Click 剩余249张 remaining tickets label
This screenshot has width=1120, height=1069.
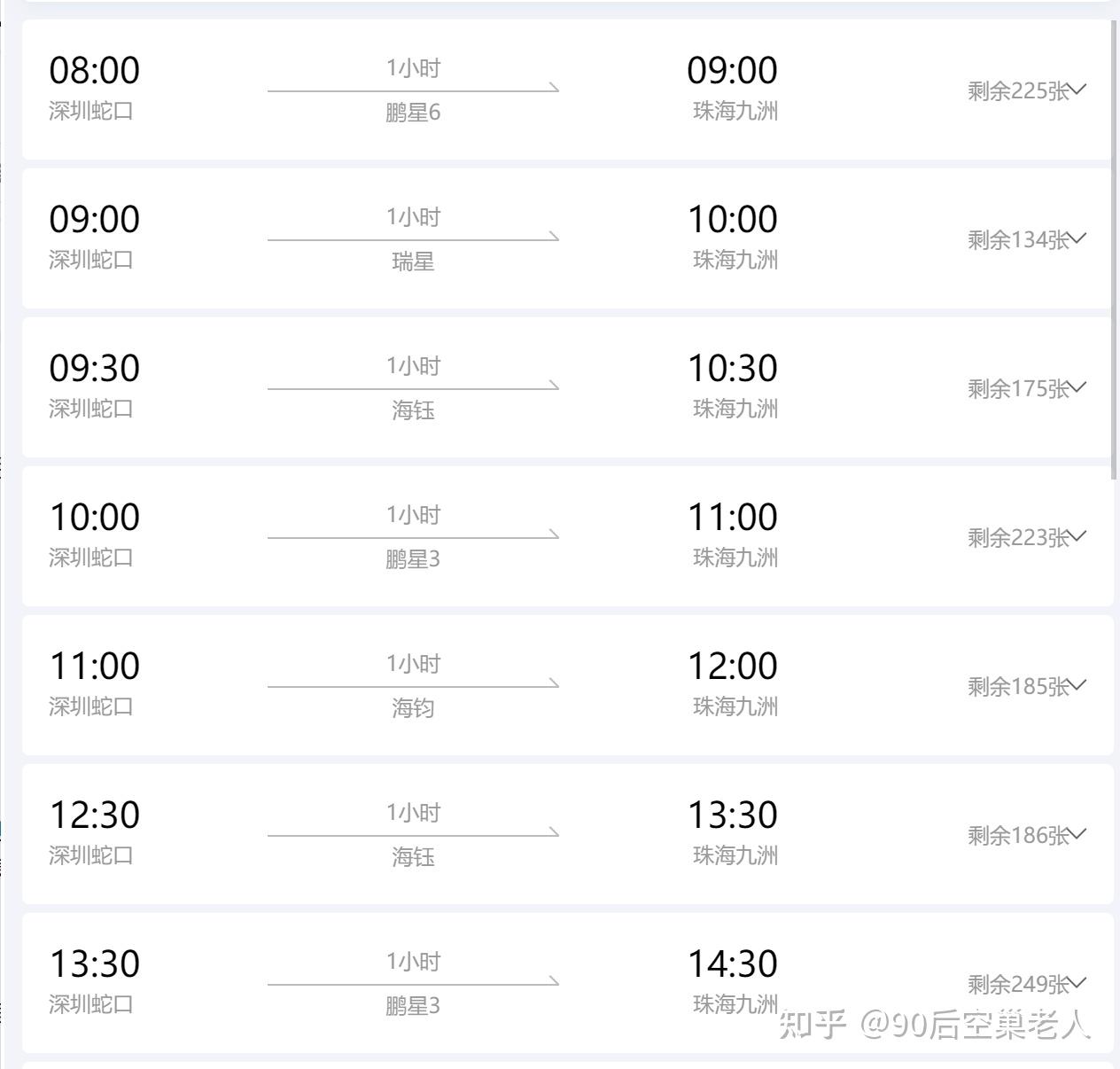[1017, 985]
